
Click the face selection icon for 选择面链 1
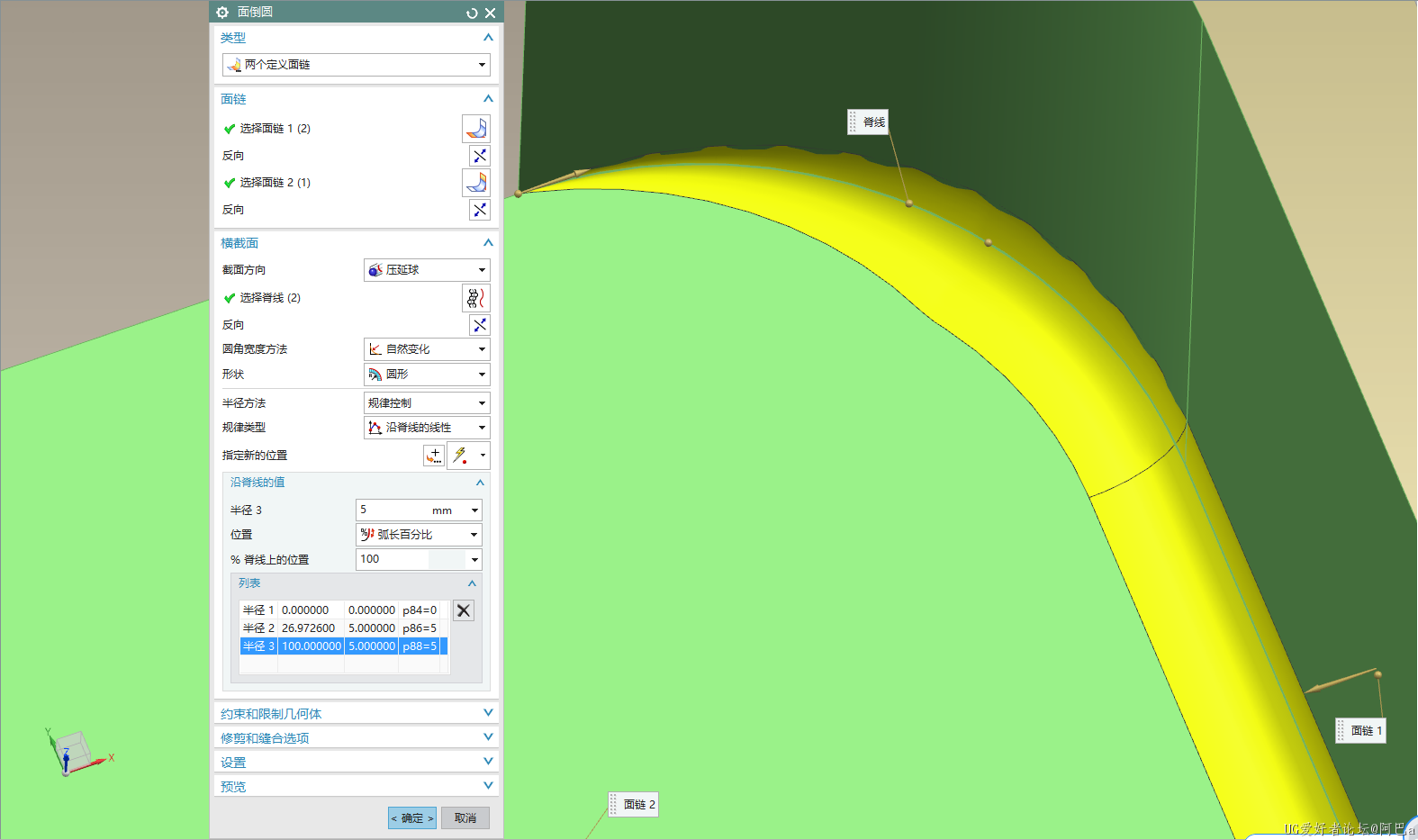(476, 129)
